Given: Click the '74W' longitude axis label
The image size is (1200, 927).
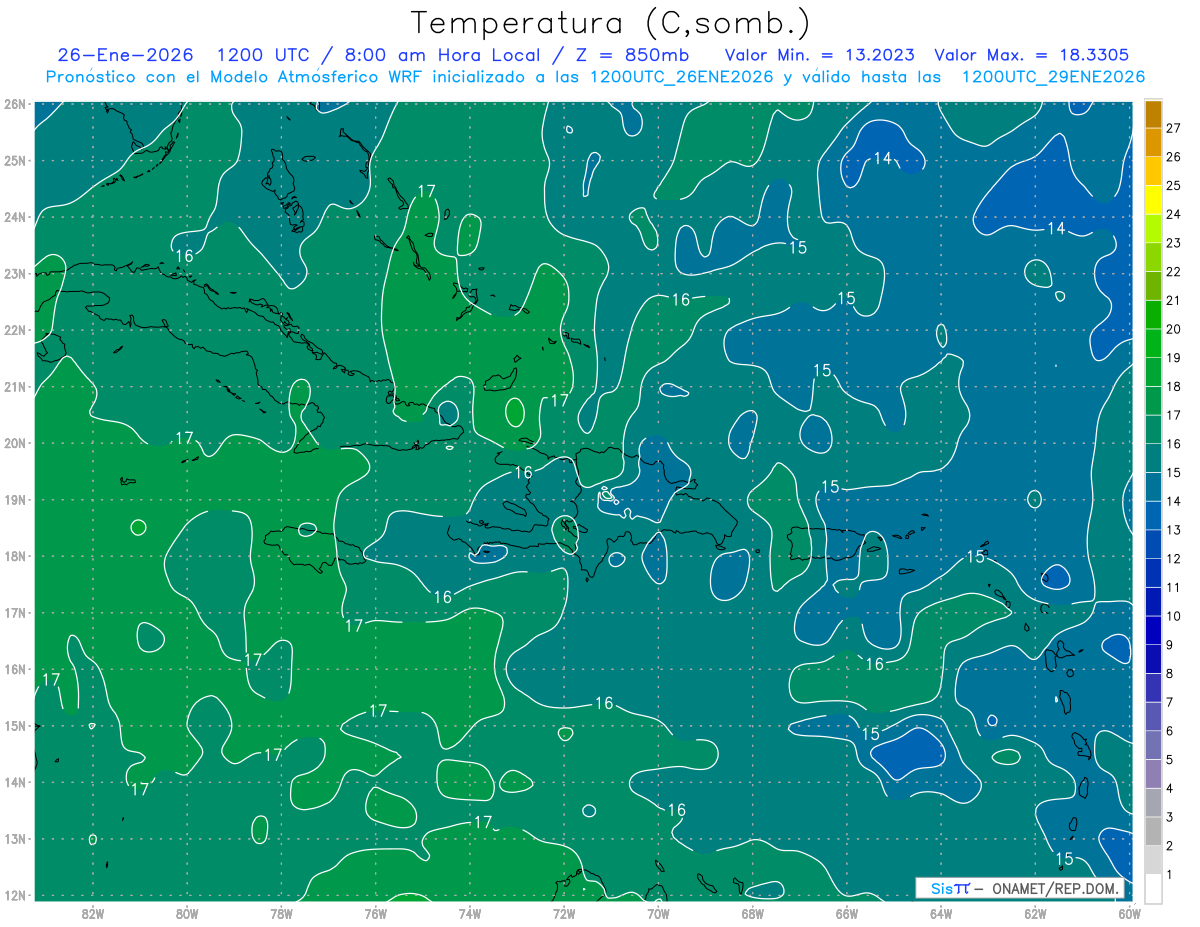Looking at the screenshot, I should point(469,912).
